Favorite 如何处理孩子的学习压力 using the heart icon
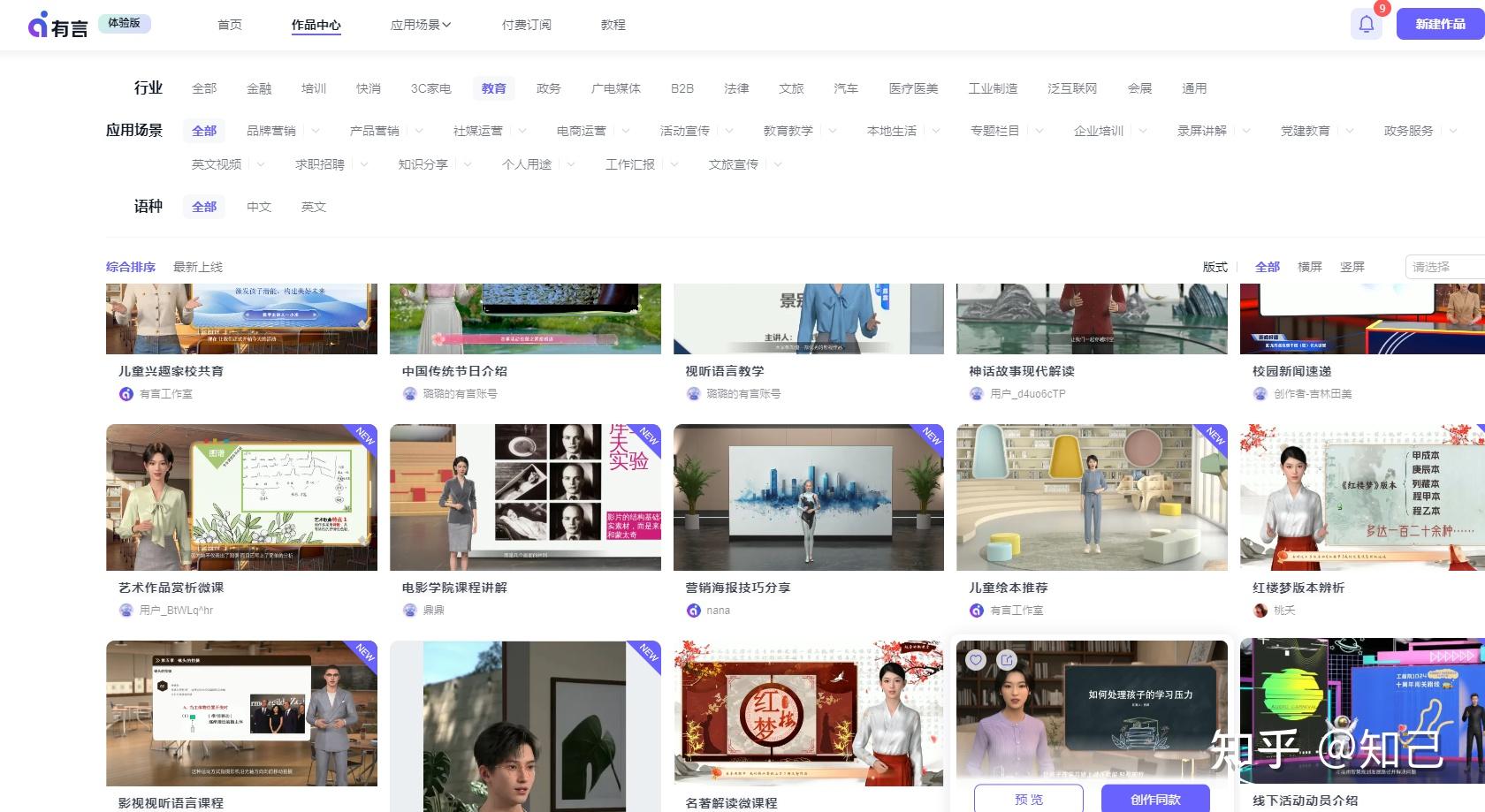This screenshot has width=1485, height=812. [976, 660]
